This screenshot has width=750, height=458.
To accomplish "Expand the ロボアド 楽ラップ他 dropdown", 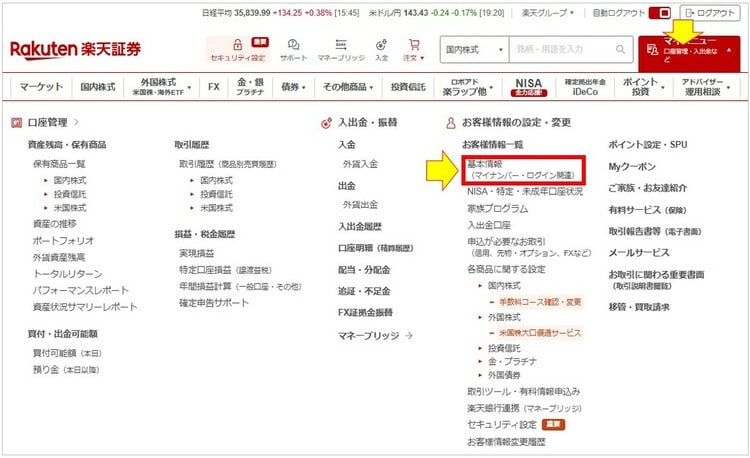I will [x=467, y=87].
